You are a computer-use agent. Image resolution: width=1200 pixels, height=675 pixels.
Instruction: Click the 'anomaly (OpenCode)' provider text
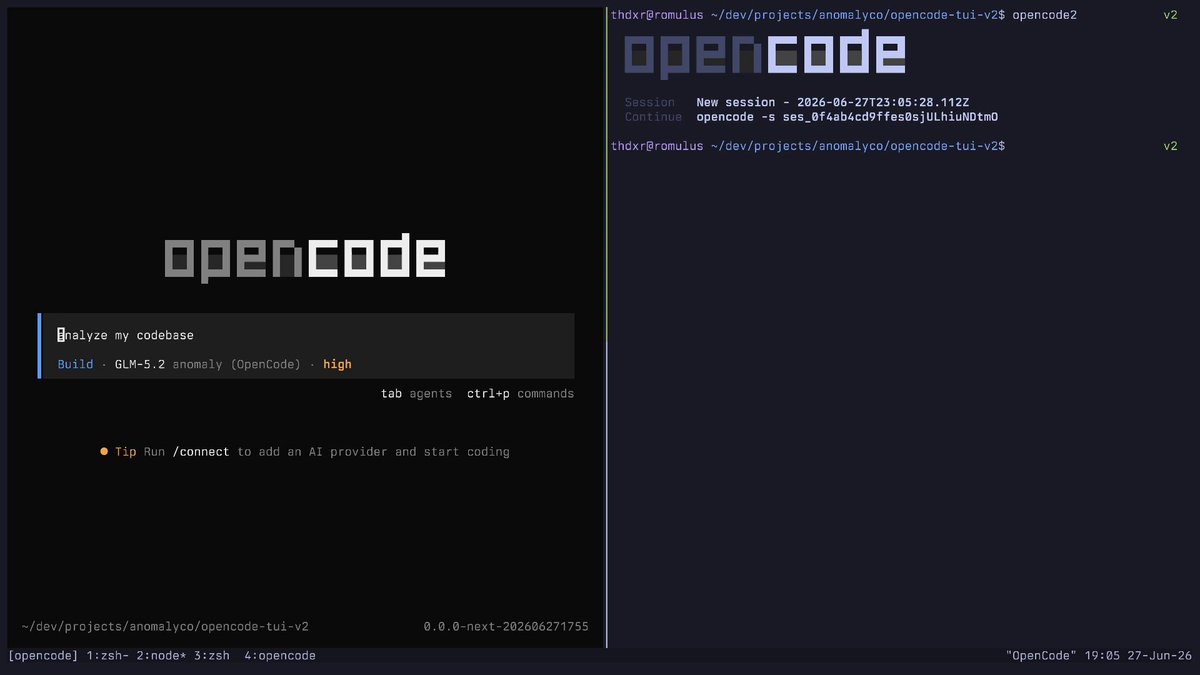click(236, 364)
